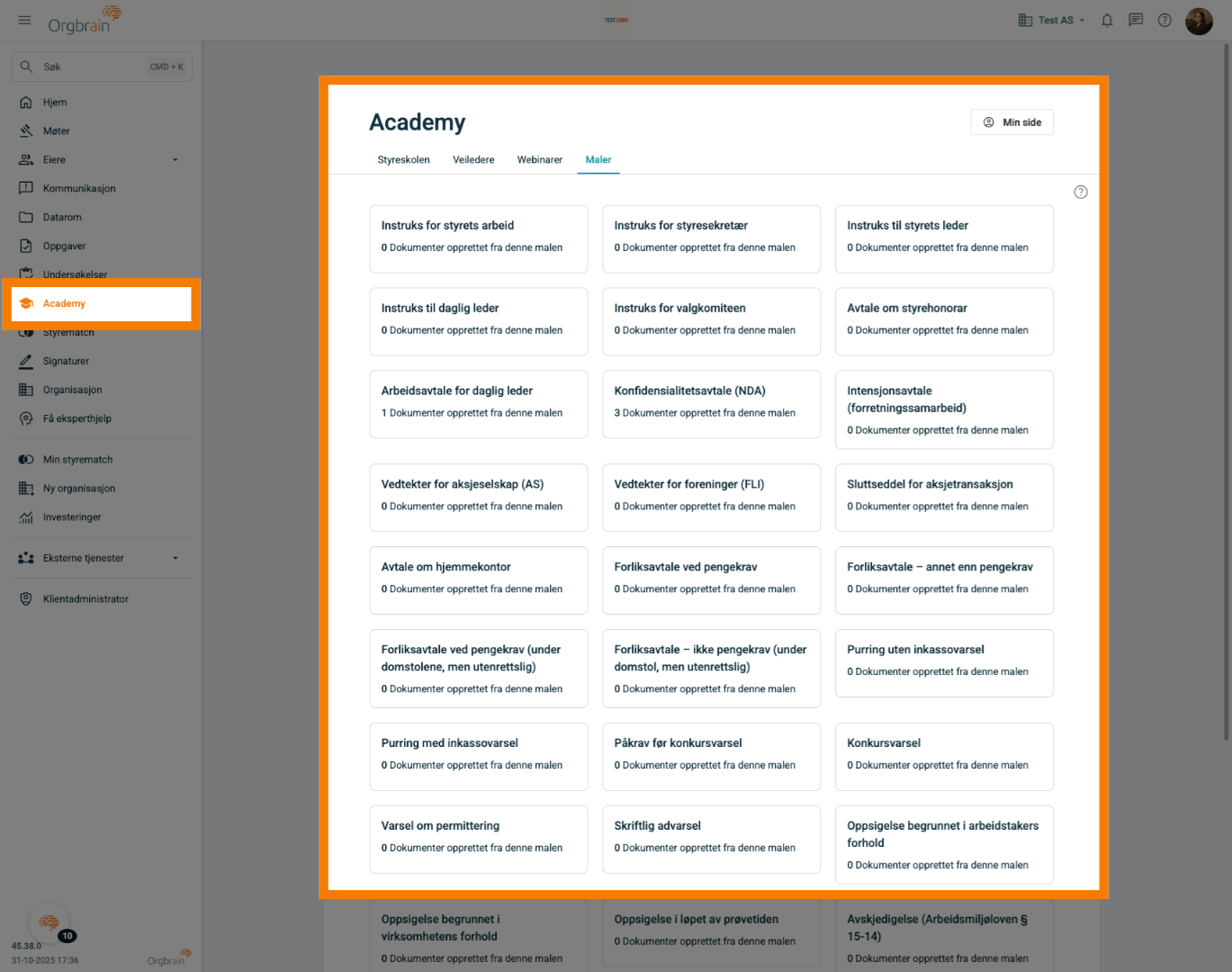Switch to the Veiledere tab
This screenshot has width=1232, height=972.
click(473, 160)
